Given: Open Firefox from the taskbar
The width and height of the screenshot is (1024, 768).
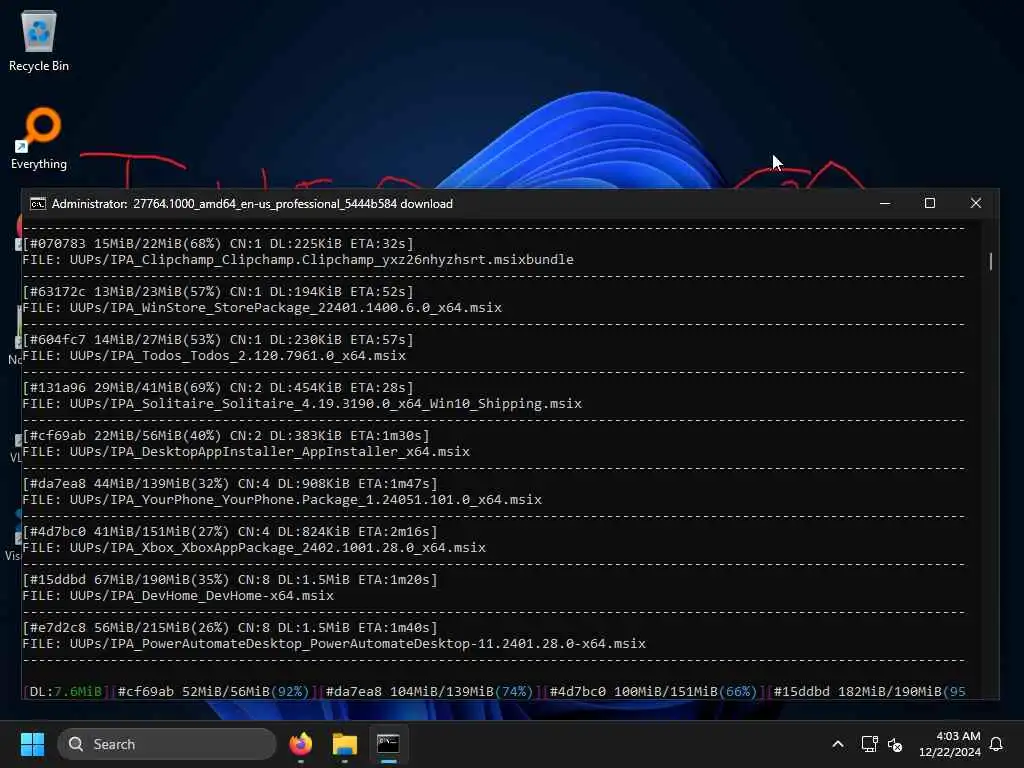Looking at the screenshot, I should [300, 744].
